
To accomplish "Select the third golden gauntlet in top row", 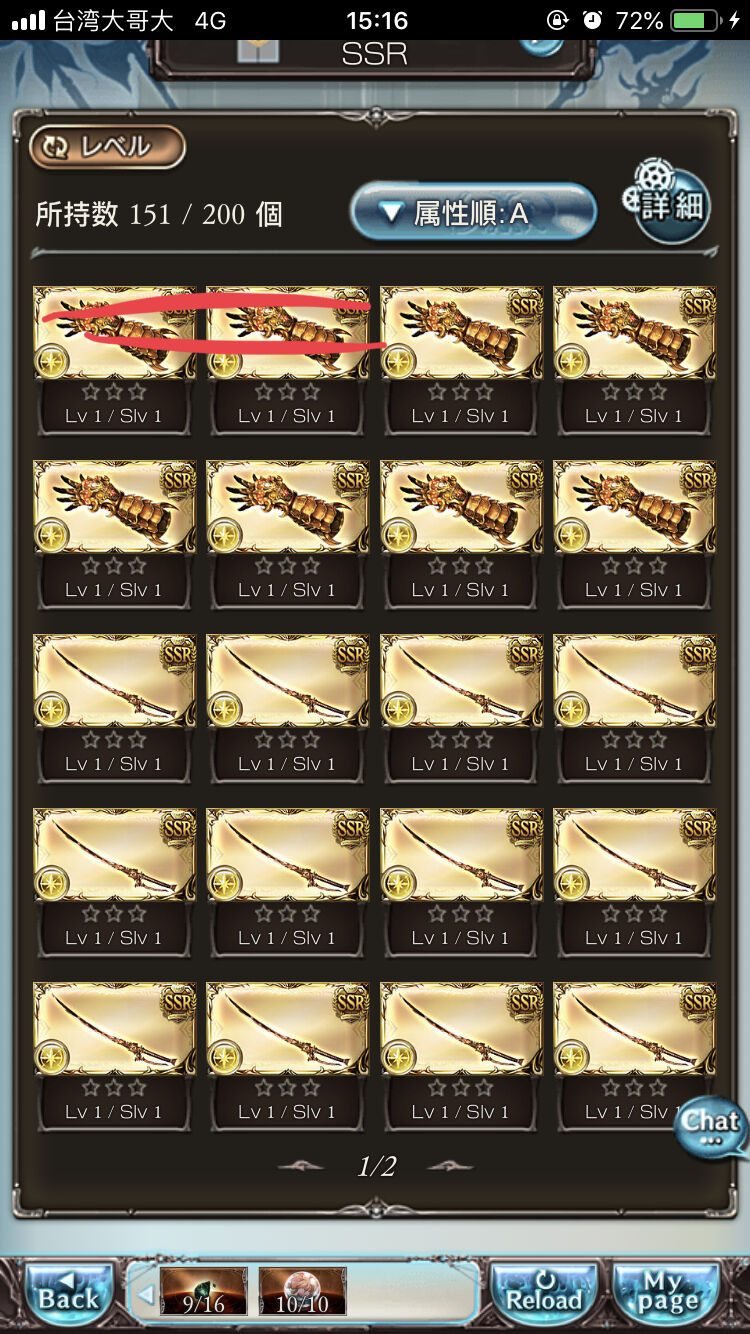I will [462, 361].
